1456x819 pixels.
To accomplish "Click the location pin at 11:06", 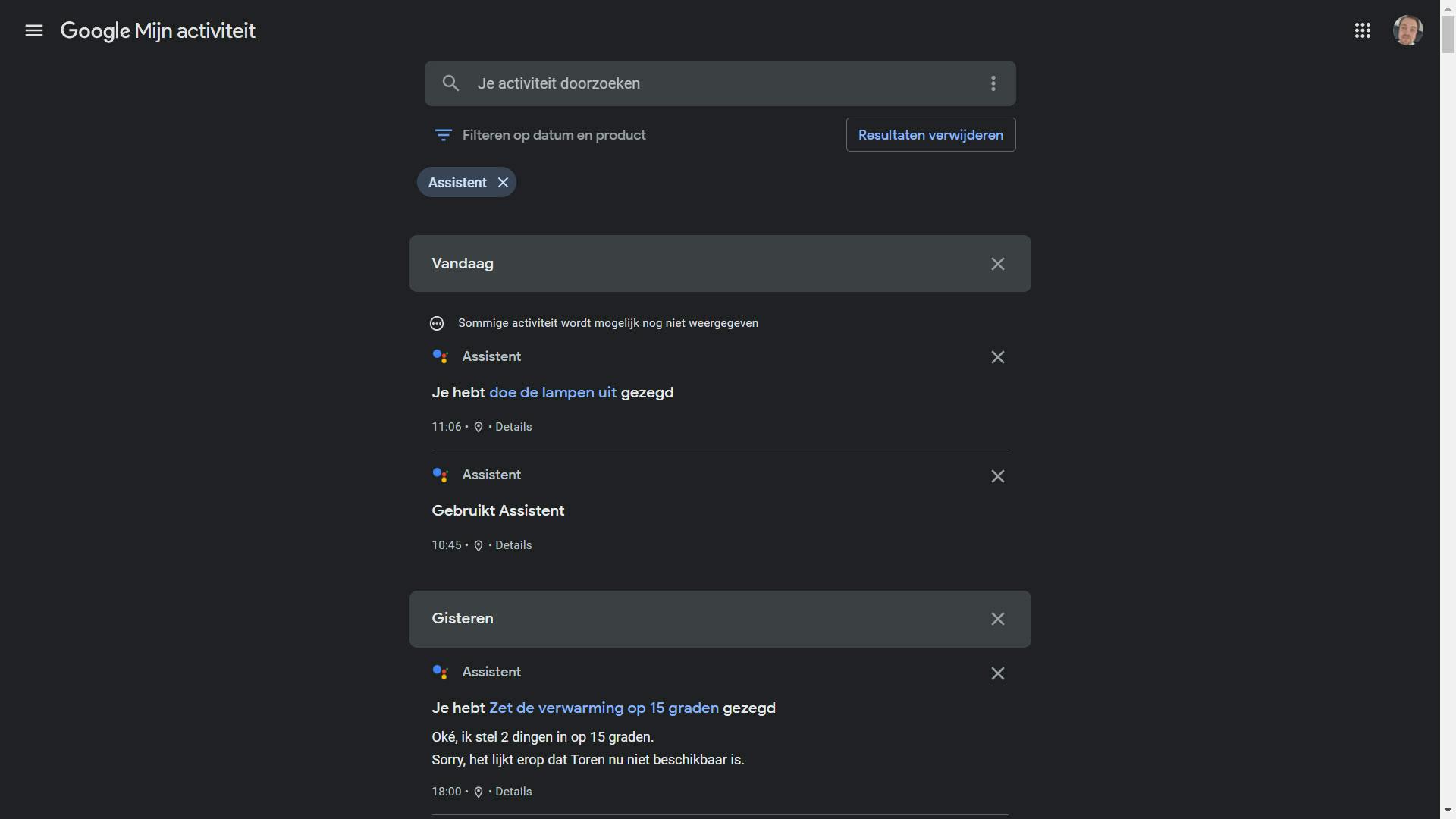I will point(479,428).
